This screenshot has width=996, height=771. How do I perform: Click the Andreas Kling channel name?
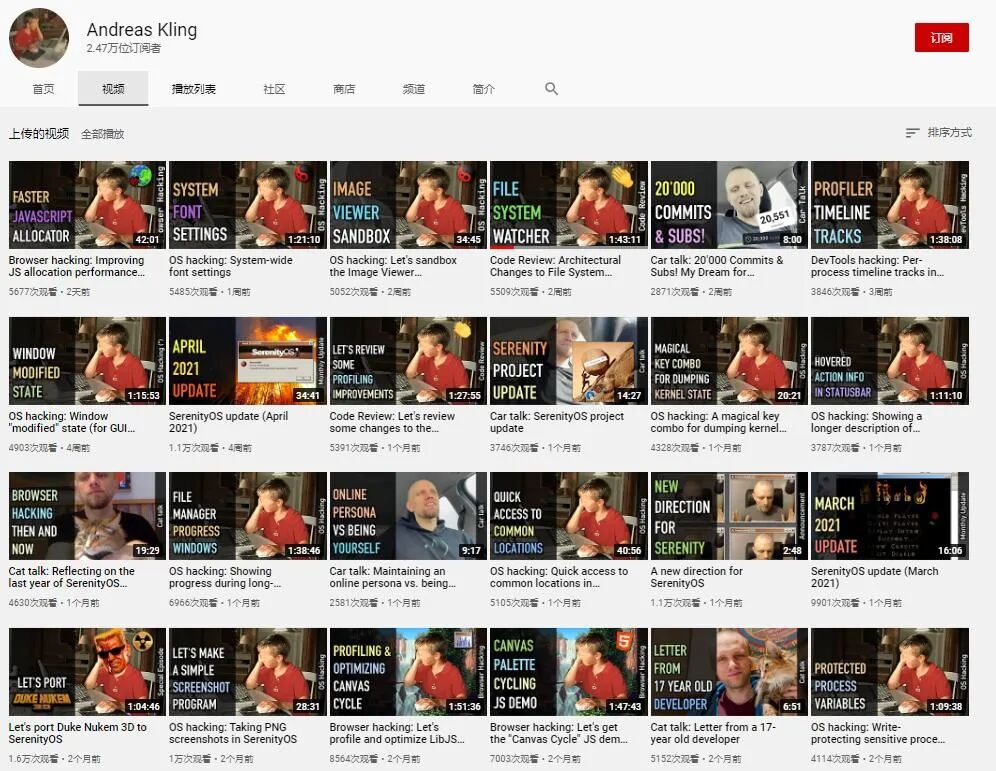tap(142, 30)
